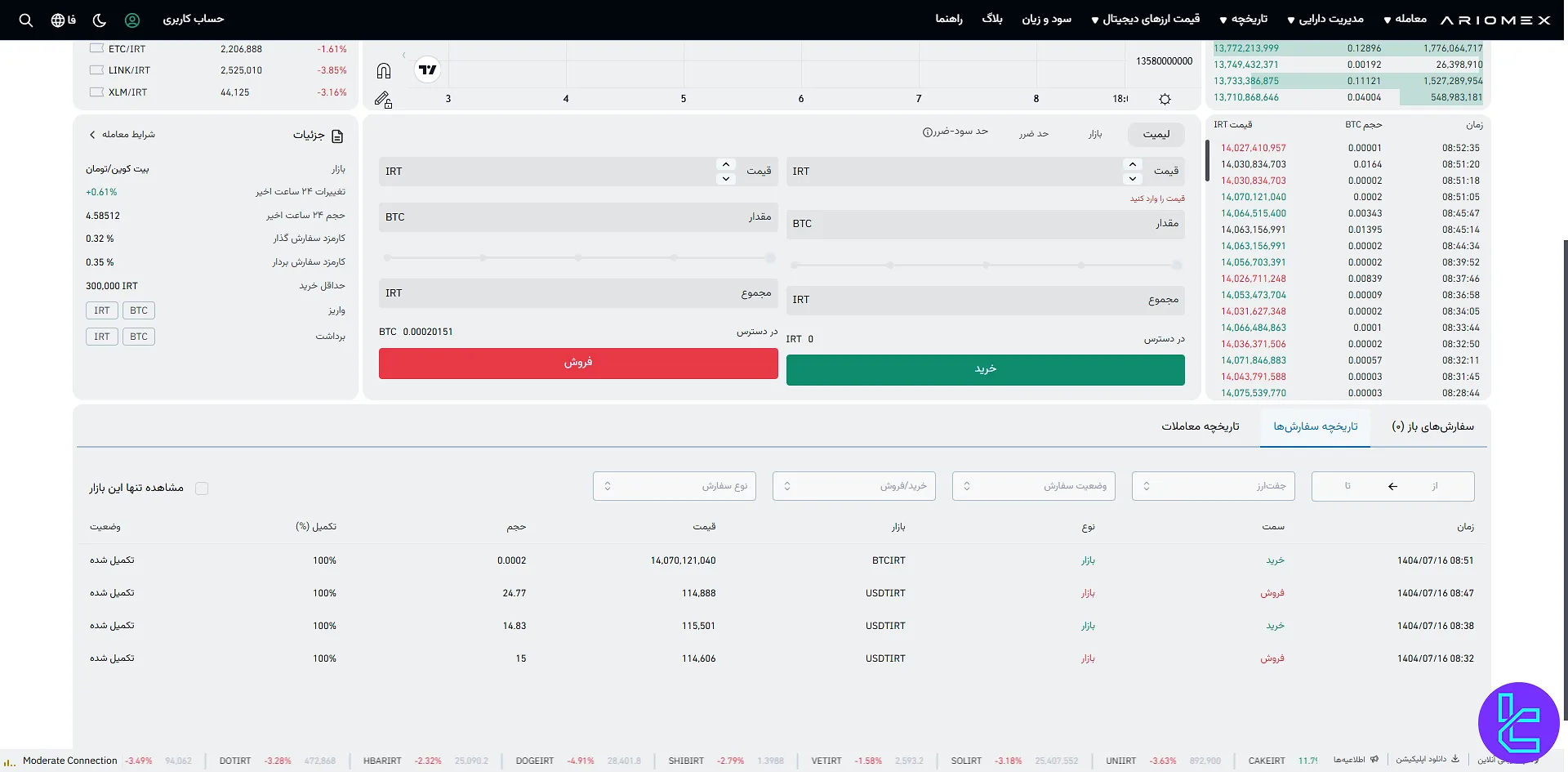Check the LINK/IRT favorite box
The height and width of the screenshot is (772, 1568).
coord(96,70)
